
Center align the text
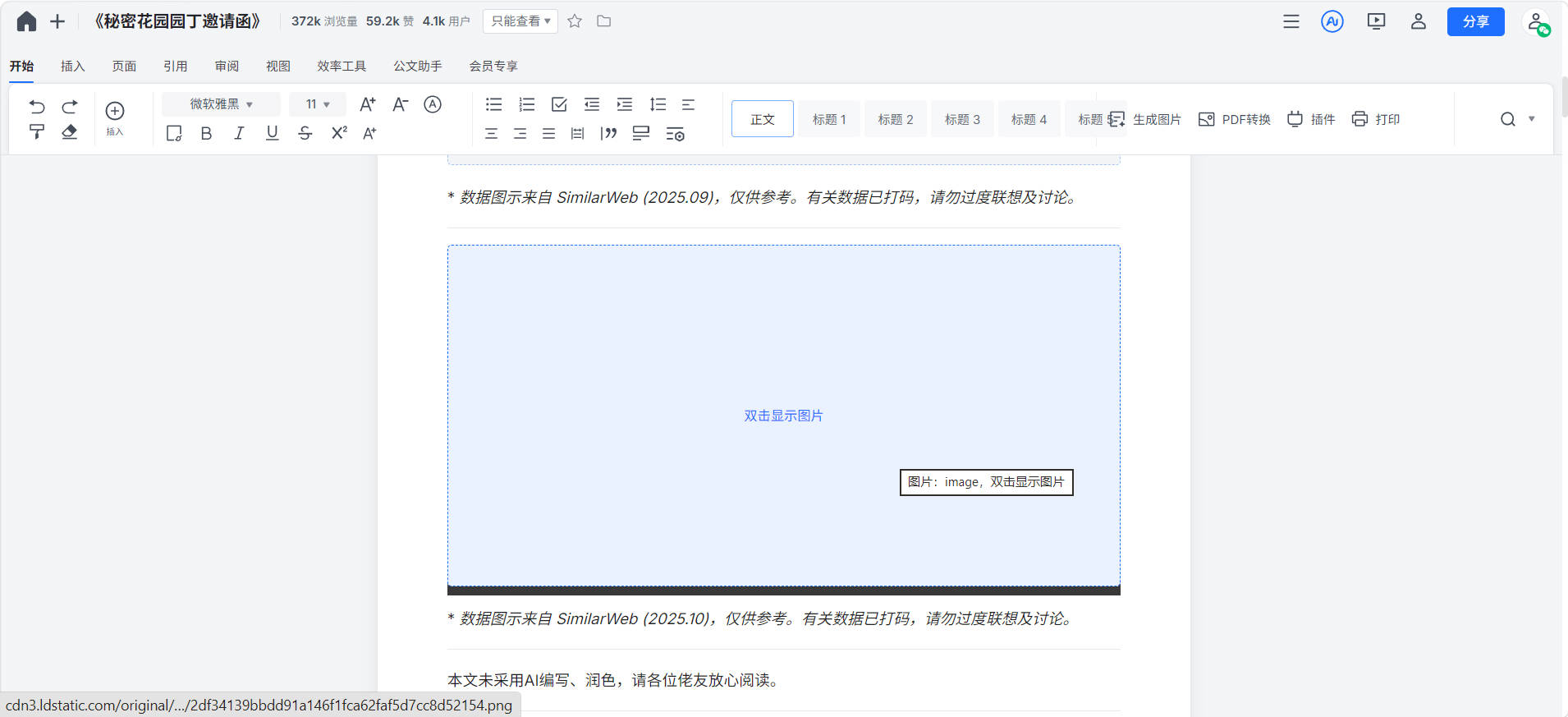pos(491,134)
